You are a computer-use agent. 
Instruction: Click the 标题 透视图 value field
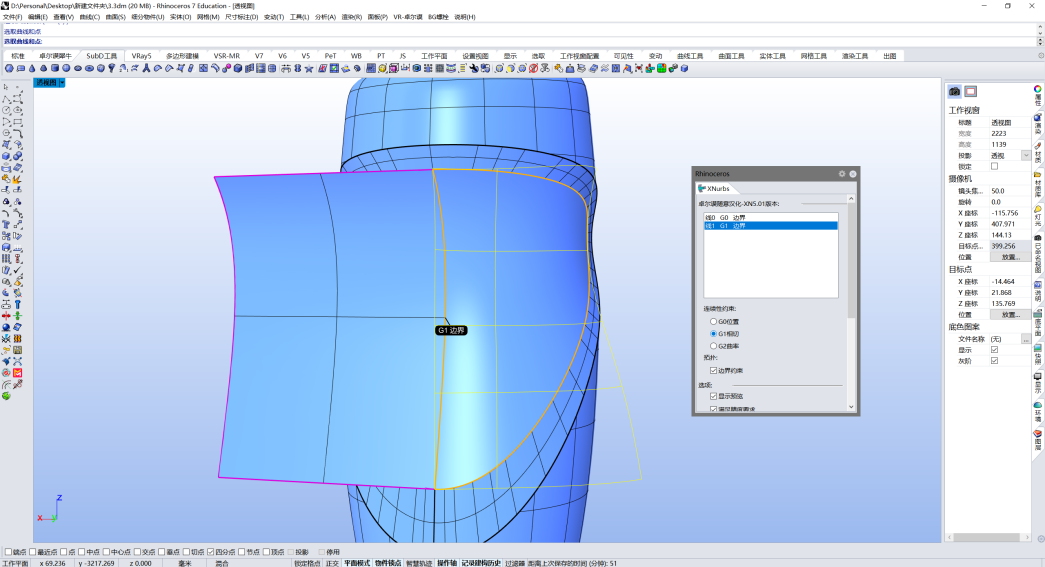coord(1010,123)
